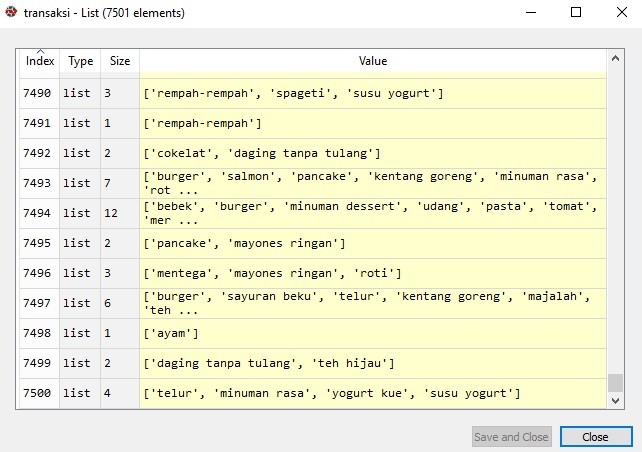642x452 pixels.
Task: Select the value cell containing ['ayam']
Action: pos(372,333)
